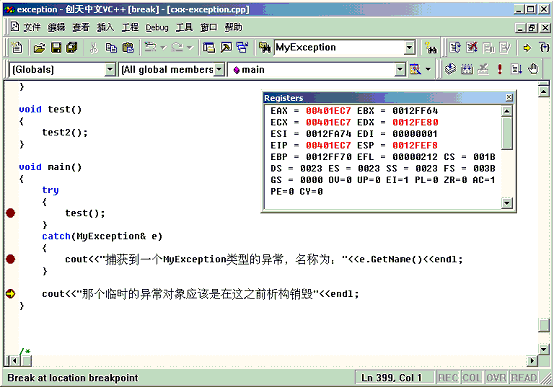Image resolution: width=553 pixels, height=387 pixels.
Task: Expand the main members dropdown
Action: coord(400,69)
